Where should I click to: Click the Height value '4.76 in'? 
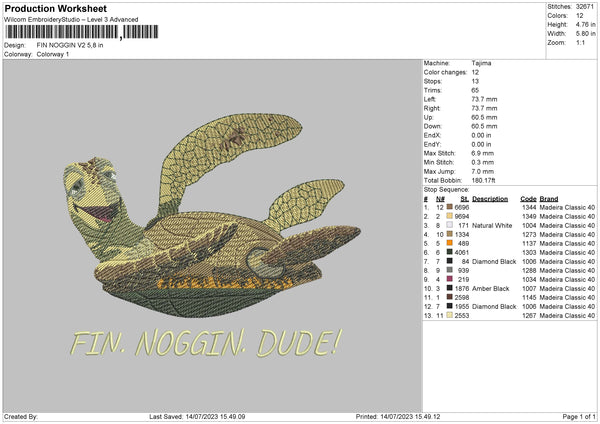pos(585,24)
